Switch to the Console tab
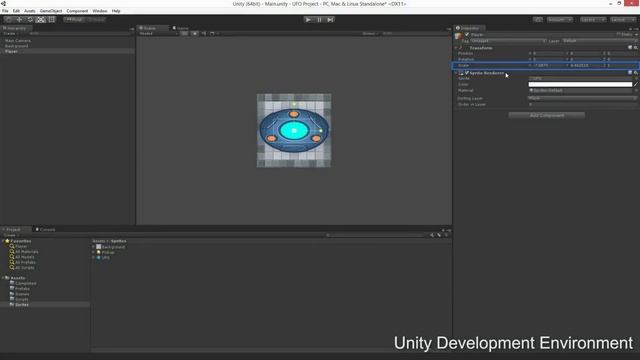Image resolution: width=640 pixels, height=360 pixels. click(x=46, y=229)
